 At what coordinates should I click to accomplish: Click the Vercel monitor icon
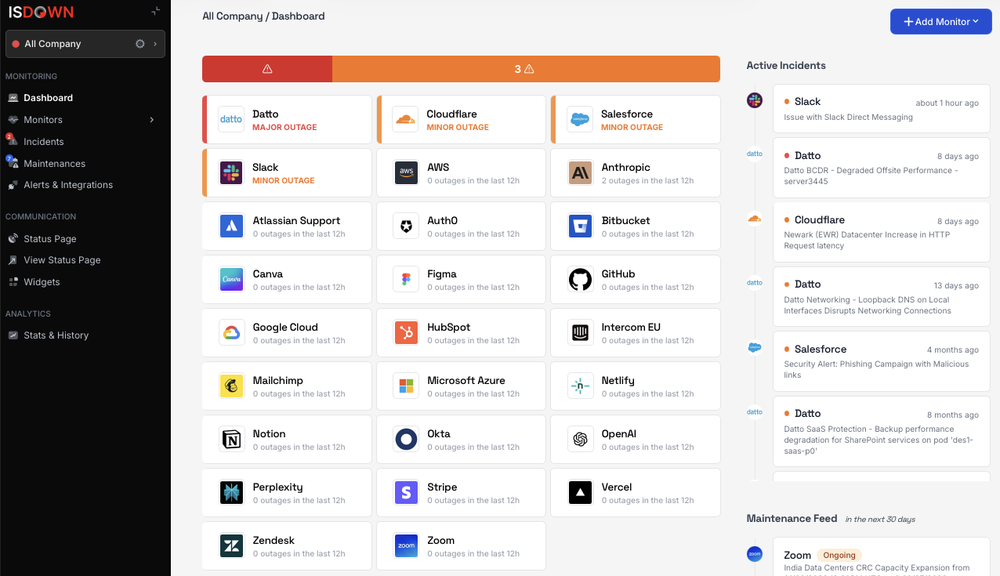(579, 492)
